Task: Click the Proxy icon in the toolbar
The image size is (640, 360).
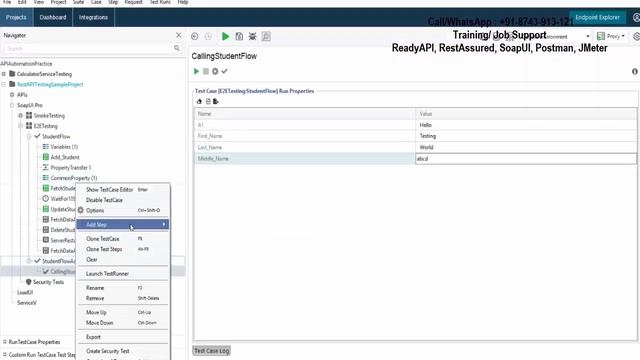Action: [601, 36]
